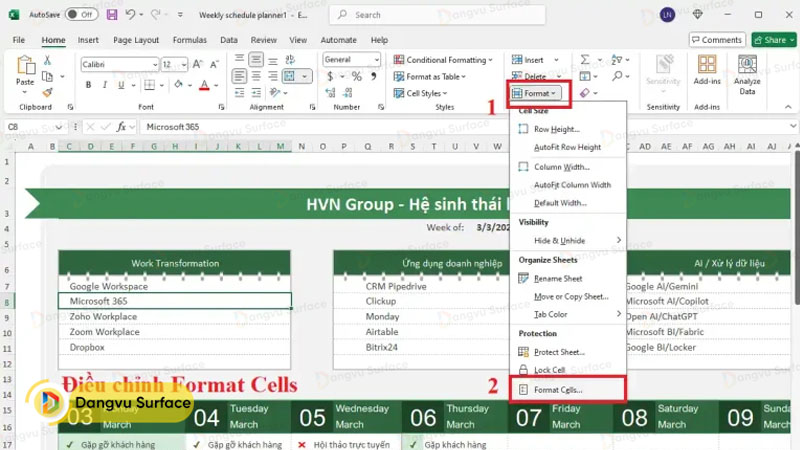
Task: Click the Format cells button
Action: (535, 93)
